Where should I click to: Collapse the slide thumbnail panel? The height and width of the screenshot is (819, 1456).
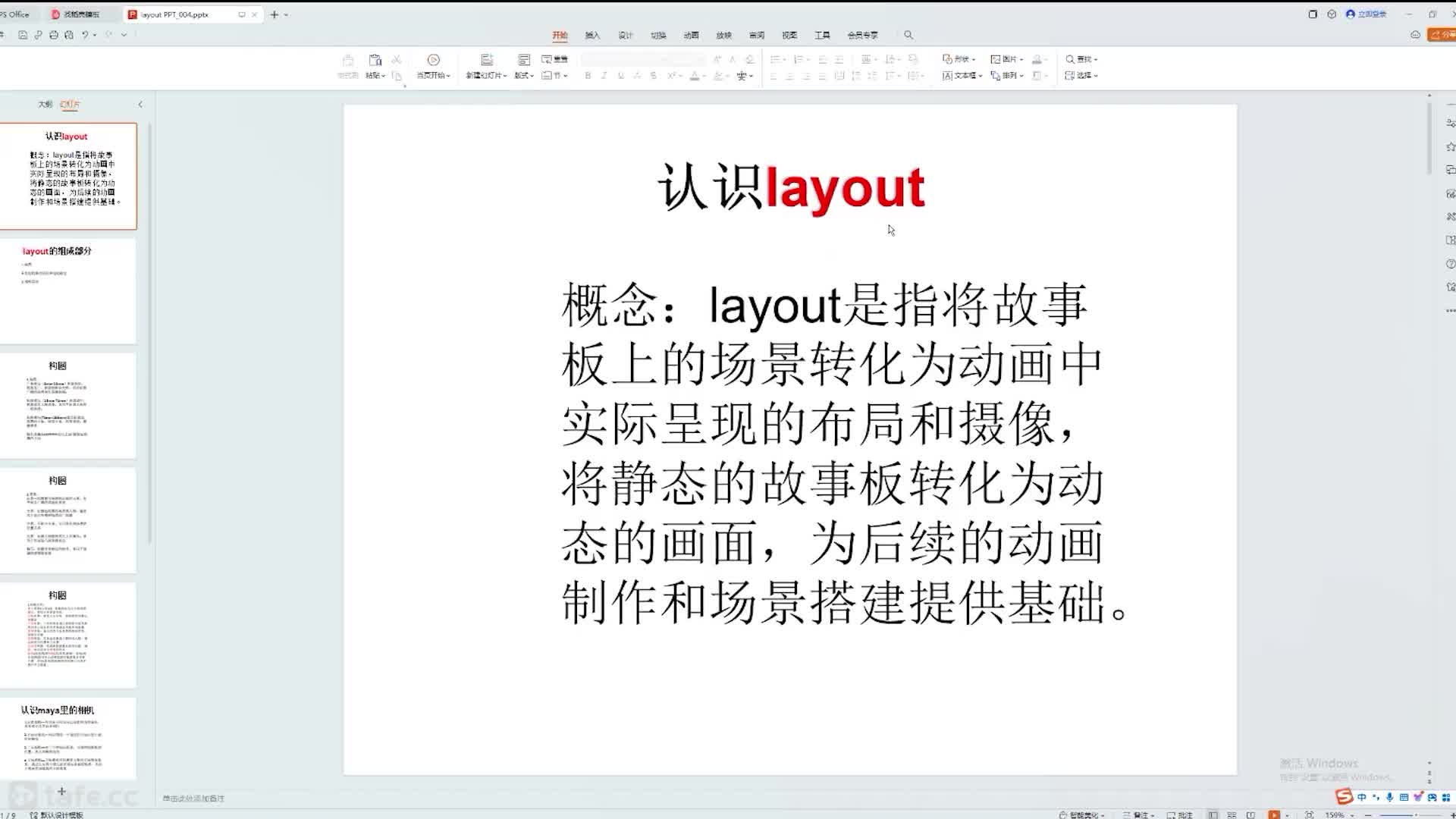pyautogui.click(x=140, y=104)
